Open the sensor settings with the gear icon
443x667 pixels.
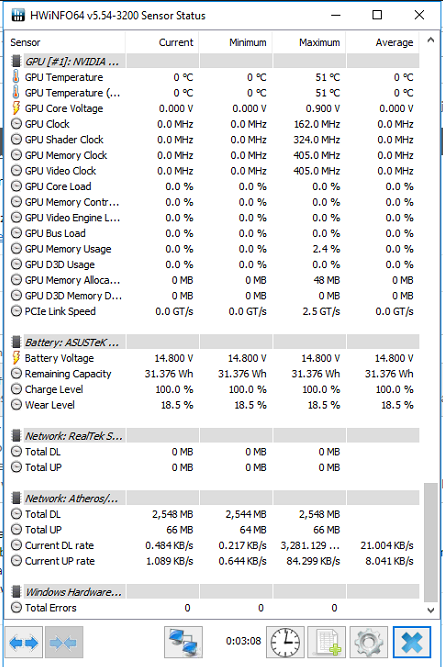pos(369,642)
